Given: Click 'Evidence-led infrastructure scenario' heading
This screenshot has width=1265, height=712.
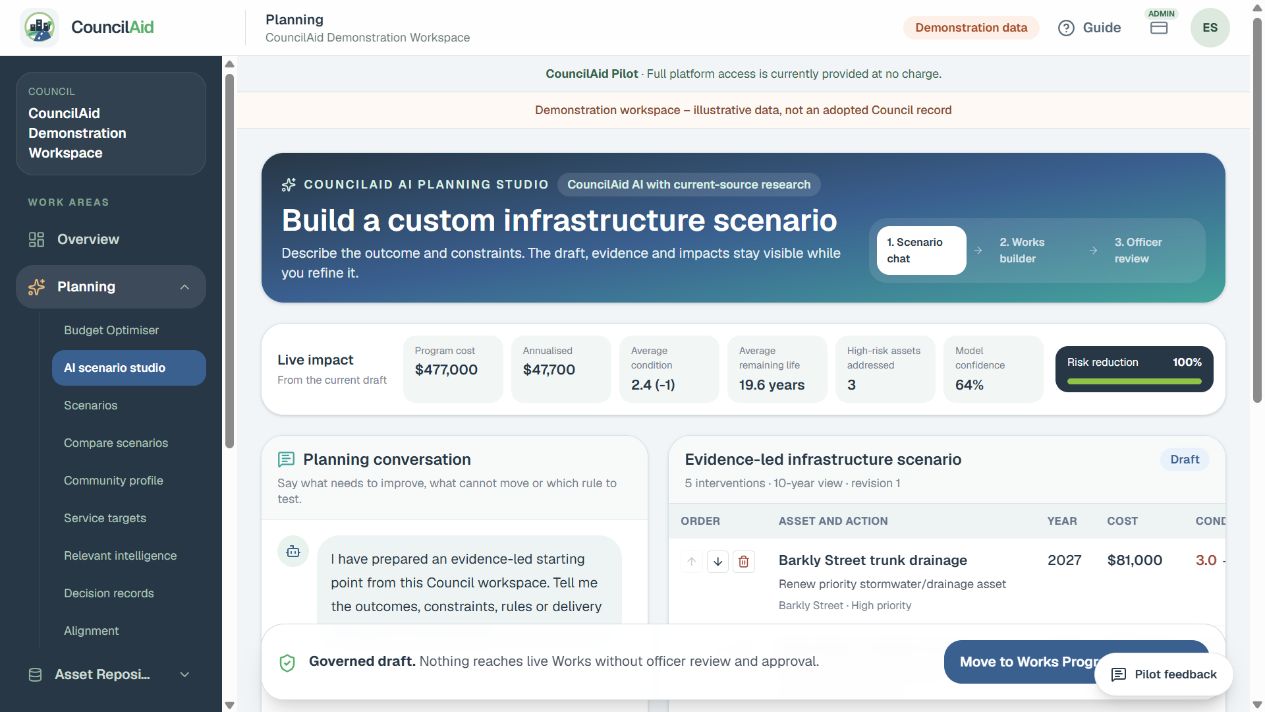Looking at the screenshot, I should (x=823, y=460).
